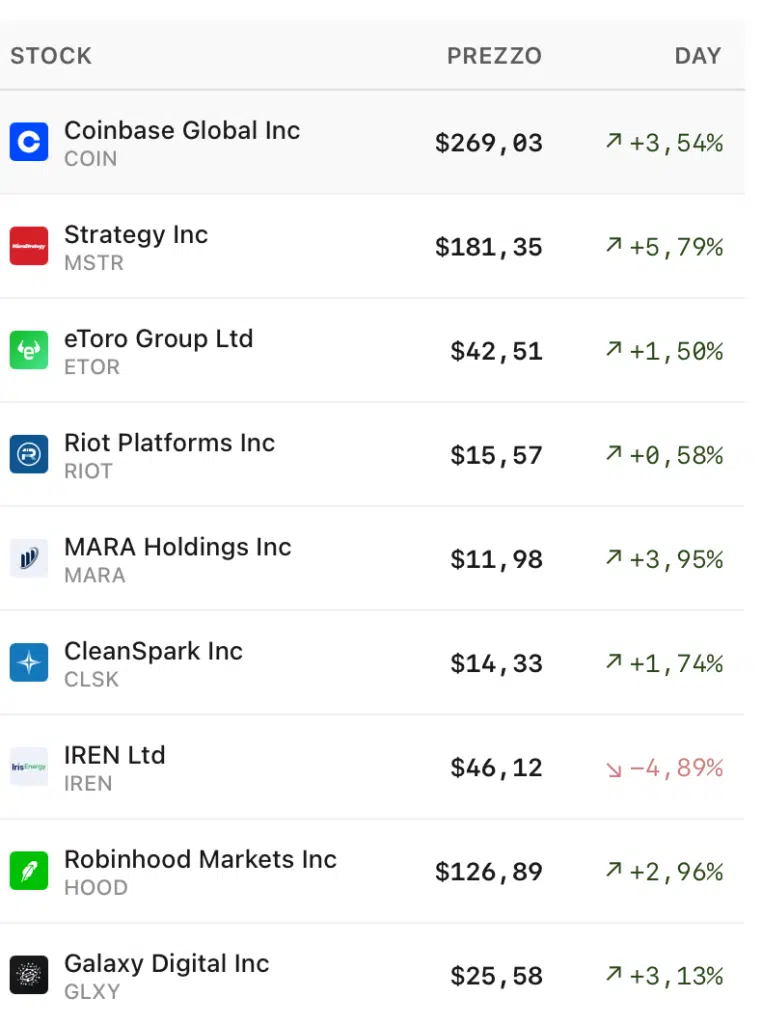Click the Riot Platforms logo icon

[x=29, y=455]
